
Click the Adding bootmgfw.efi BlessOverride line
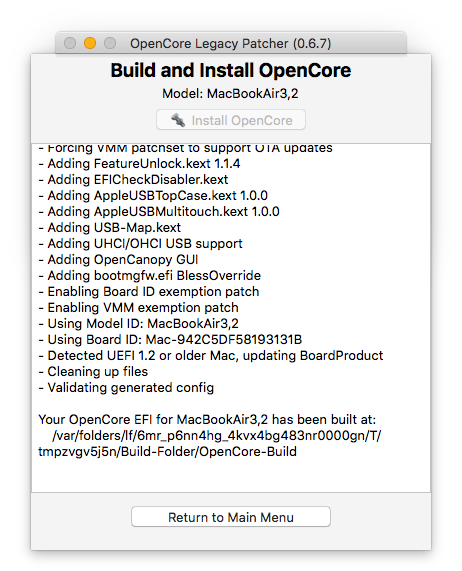click(x=150, y=276)
